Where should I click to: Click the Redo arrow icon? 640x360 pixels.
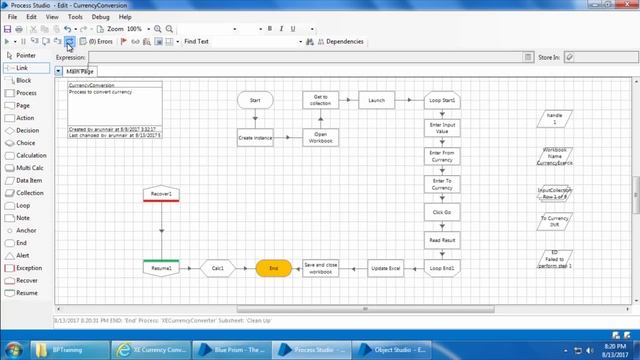83,29
